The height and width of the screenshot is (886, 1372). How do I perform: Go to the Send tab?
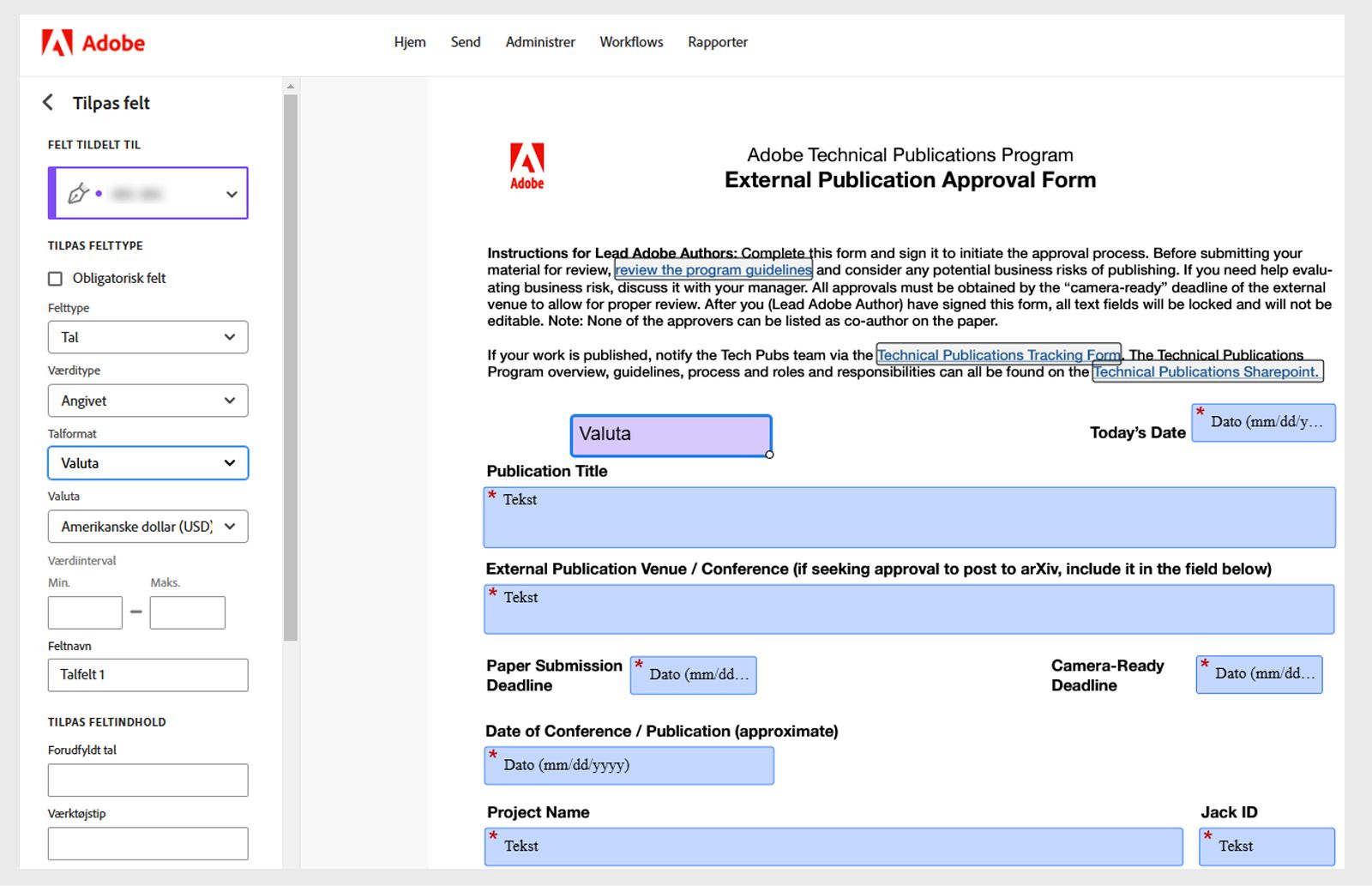pos(466,42)
